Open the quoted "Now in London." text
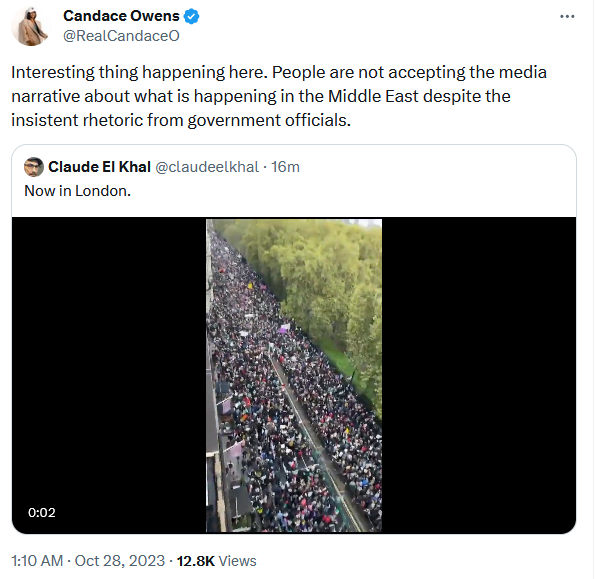This screenshot has height=579, width=596. [78, 191]
